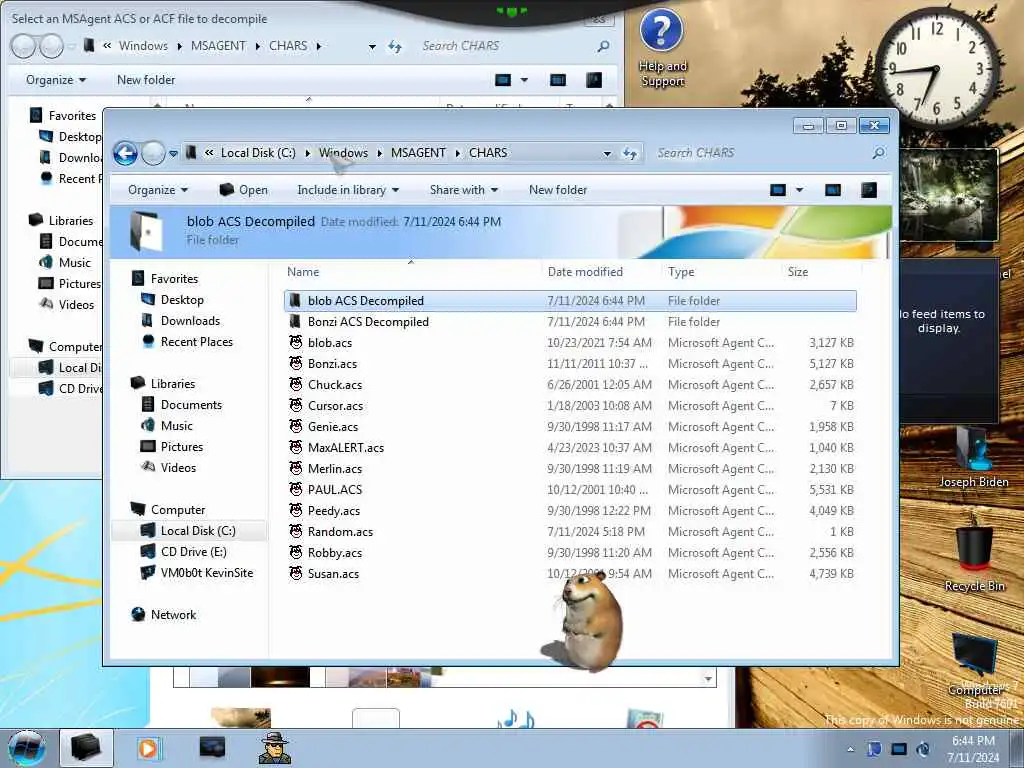
Task: Expand the arrow after Local Disk (C:) breadcrumb
Action: 307,153
